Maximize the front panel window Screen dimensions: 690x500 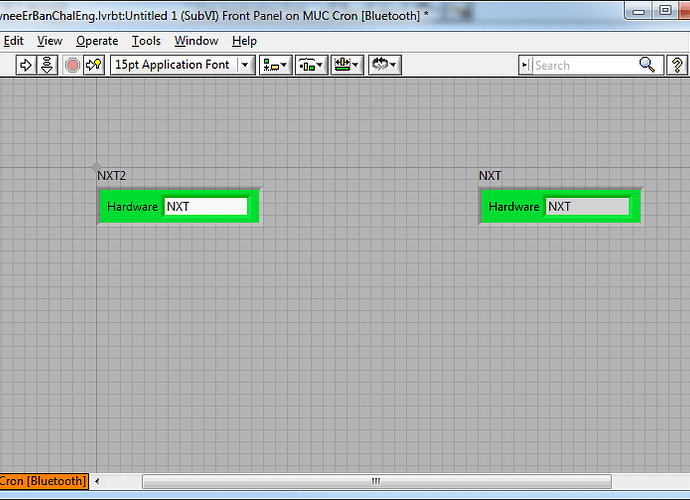click(x=665, y=11)
